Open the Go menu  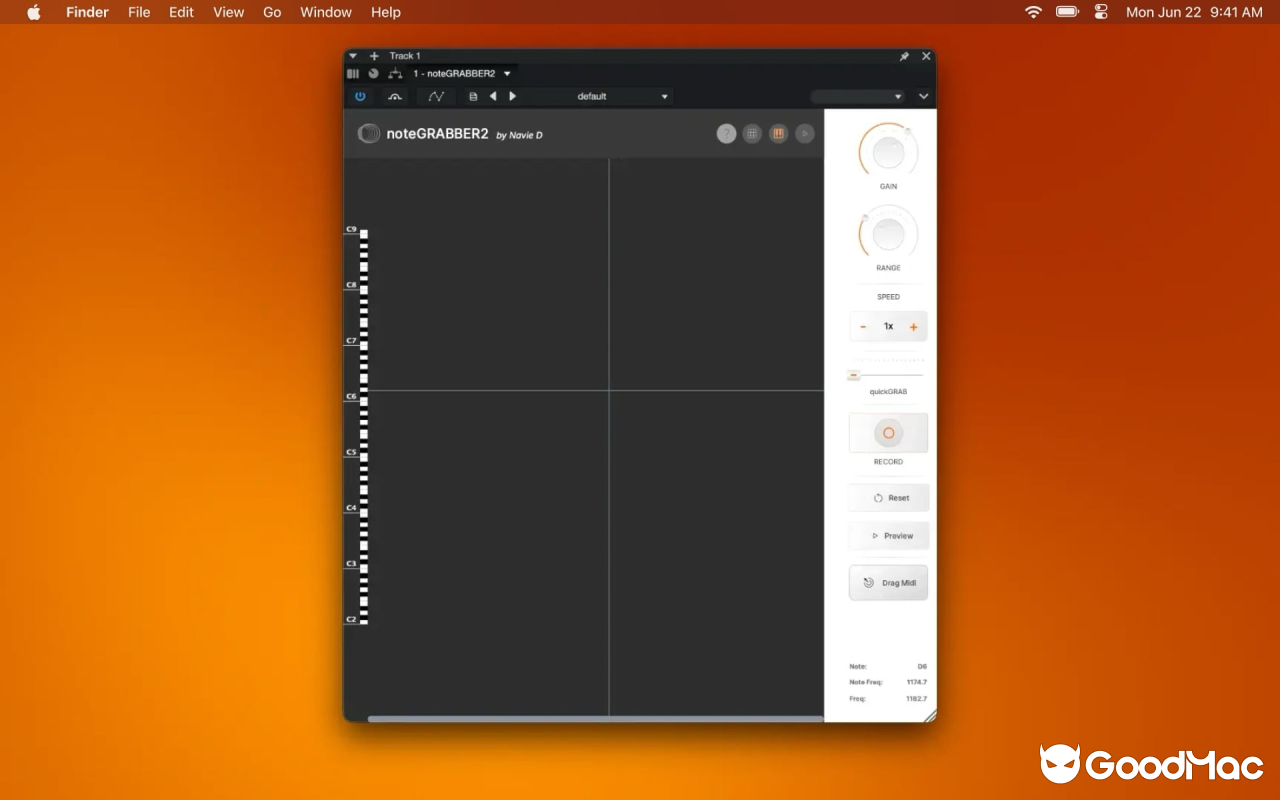(272, 12)
